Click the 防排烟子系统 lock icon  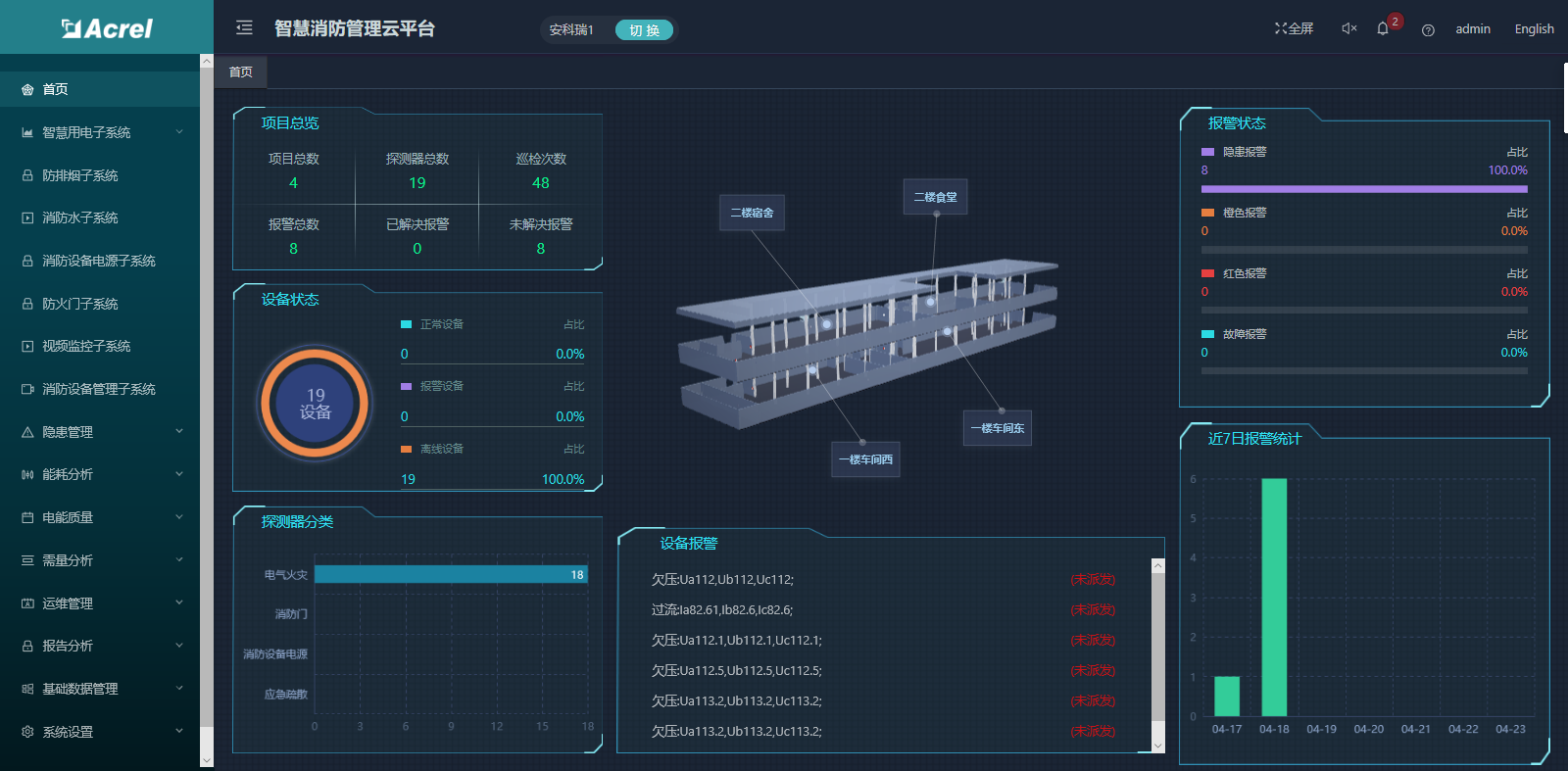[27, 175]
